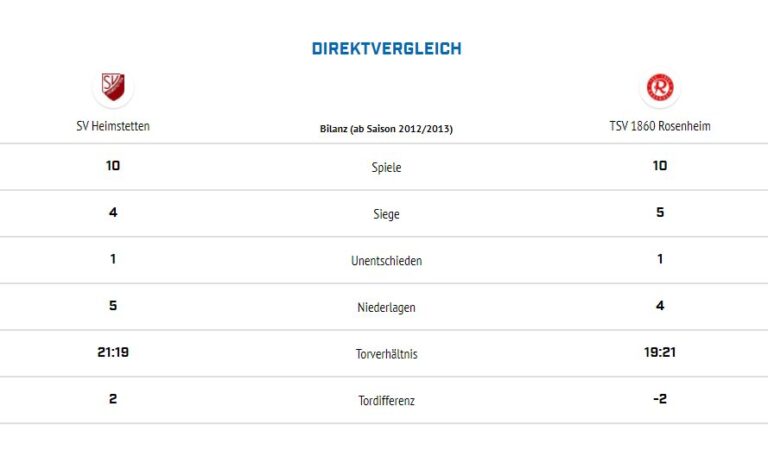Select the Unentschieden row label
Image resolution: width=768 pixels, height=457 pixels.
(x=386, y=261)
